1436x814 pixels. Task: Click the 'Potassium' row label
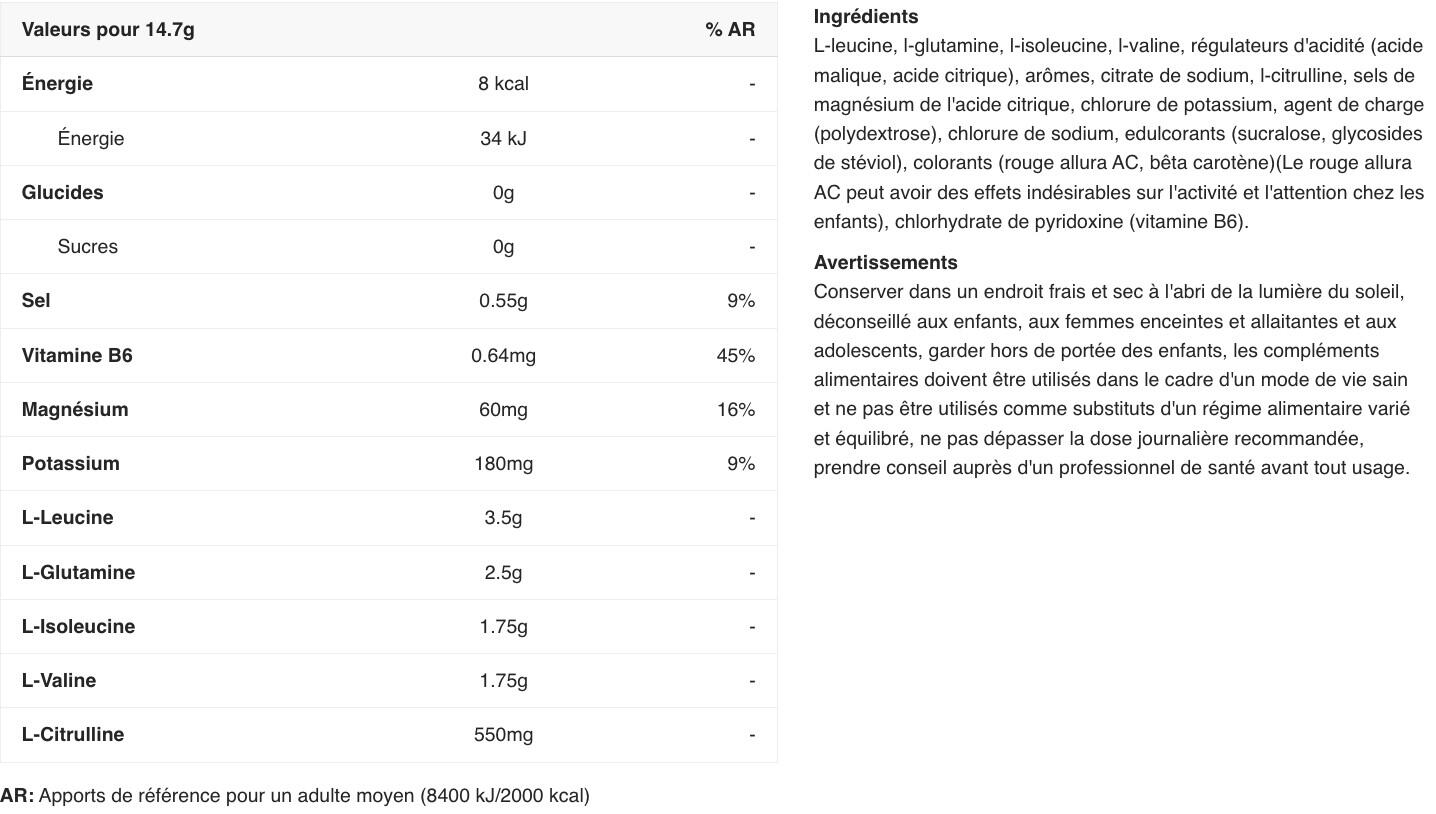70,464
